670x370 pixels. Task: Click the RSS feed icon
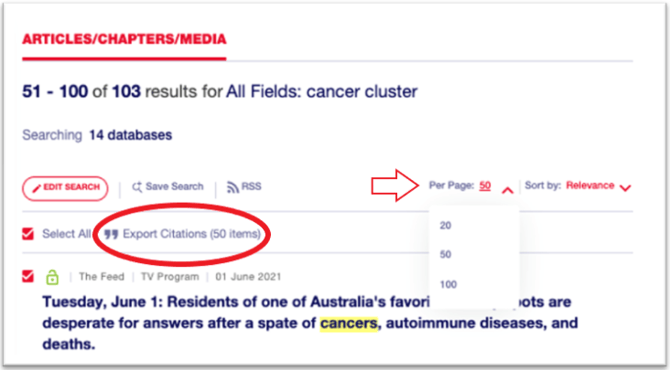(x=232, y=187)
